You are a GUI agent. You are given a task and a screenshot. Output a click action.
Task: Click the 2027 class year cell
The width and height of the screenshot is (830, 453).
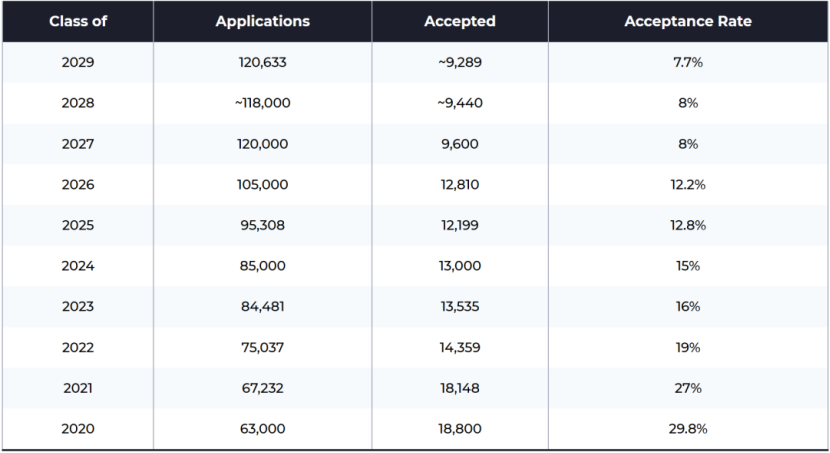tap(77, 144)
